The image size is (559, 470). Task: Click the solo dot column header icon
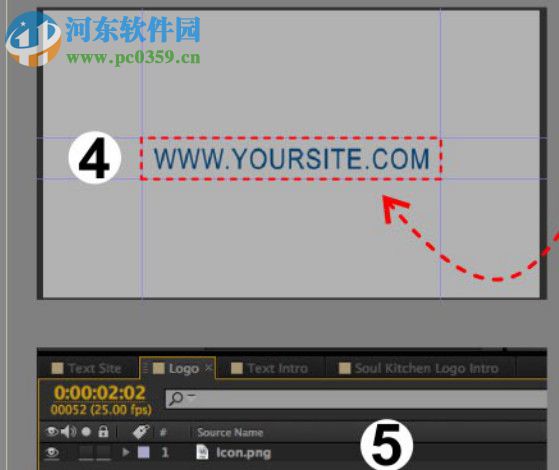[x=86, y=432]
